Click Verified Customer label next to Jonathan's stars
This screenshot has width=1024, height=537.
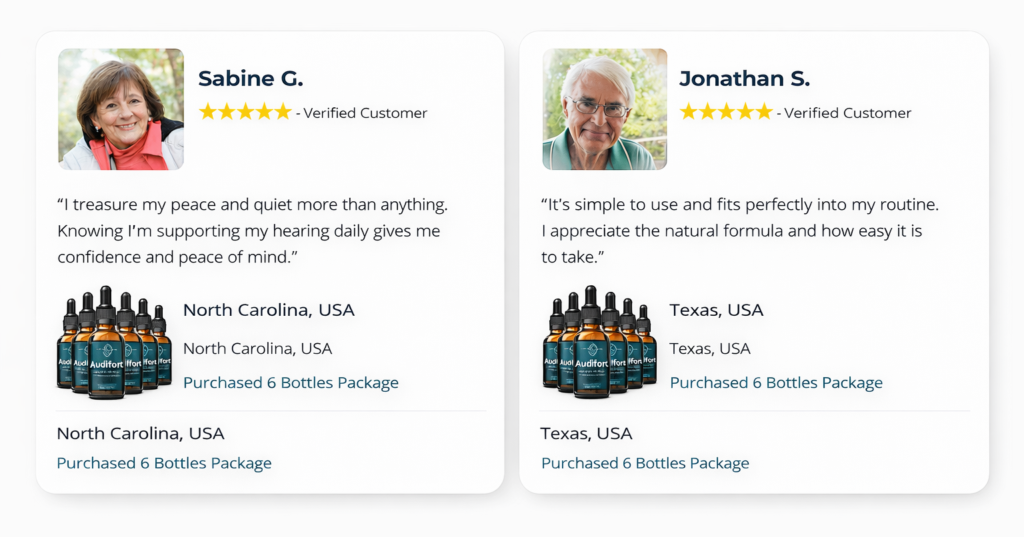click(847, 113)
